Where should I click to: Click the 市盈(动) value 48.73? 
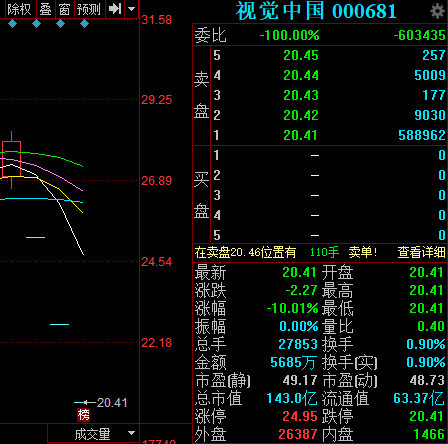[x=427, y=380]
